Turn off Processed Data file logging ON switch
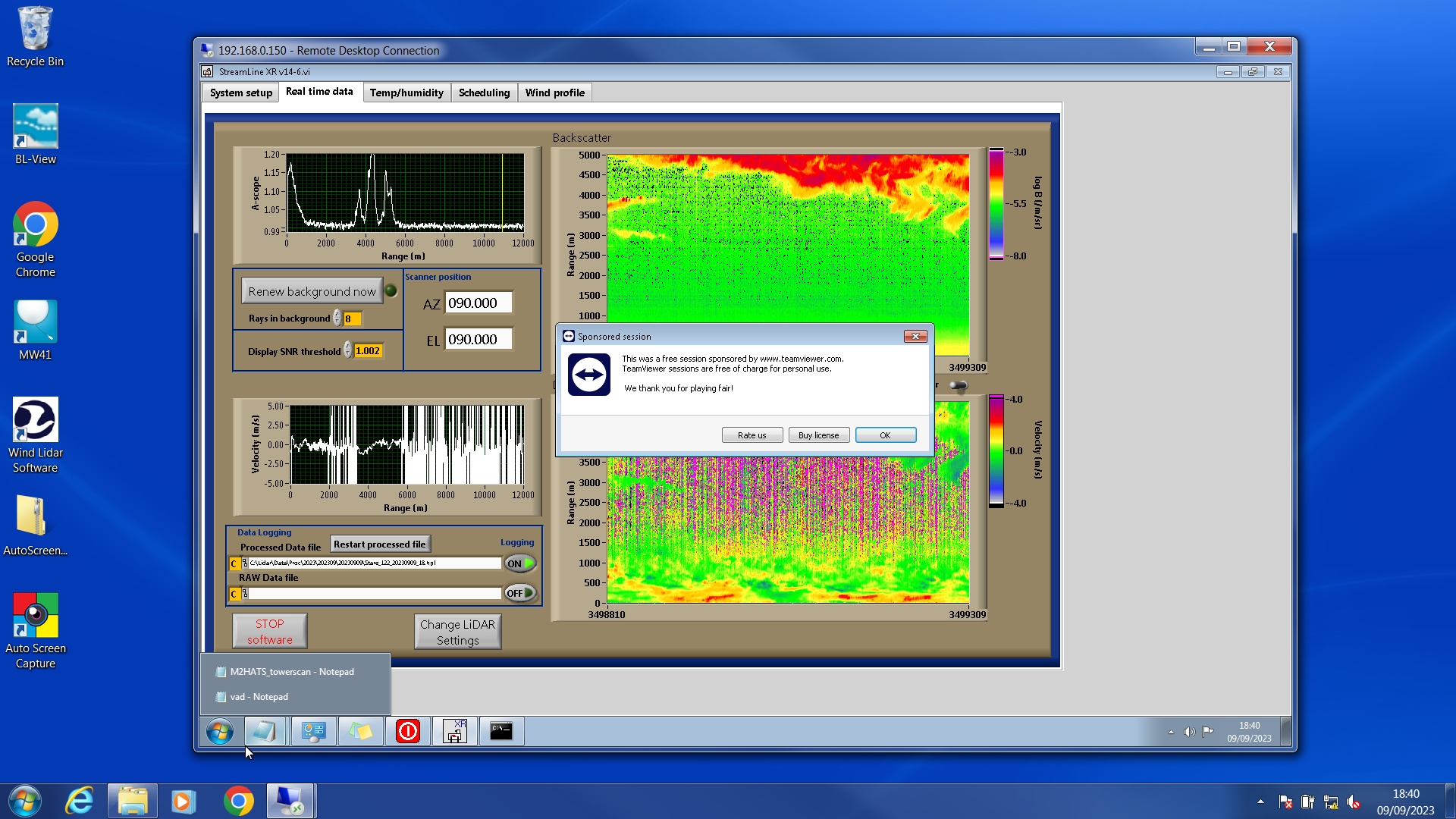 point(520,563)
